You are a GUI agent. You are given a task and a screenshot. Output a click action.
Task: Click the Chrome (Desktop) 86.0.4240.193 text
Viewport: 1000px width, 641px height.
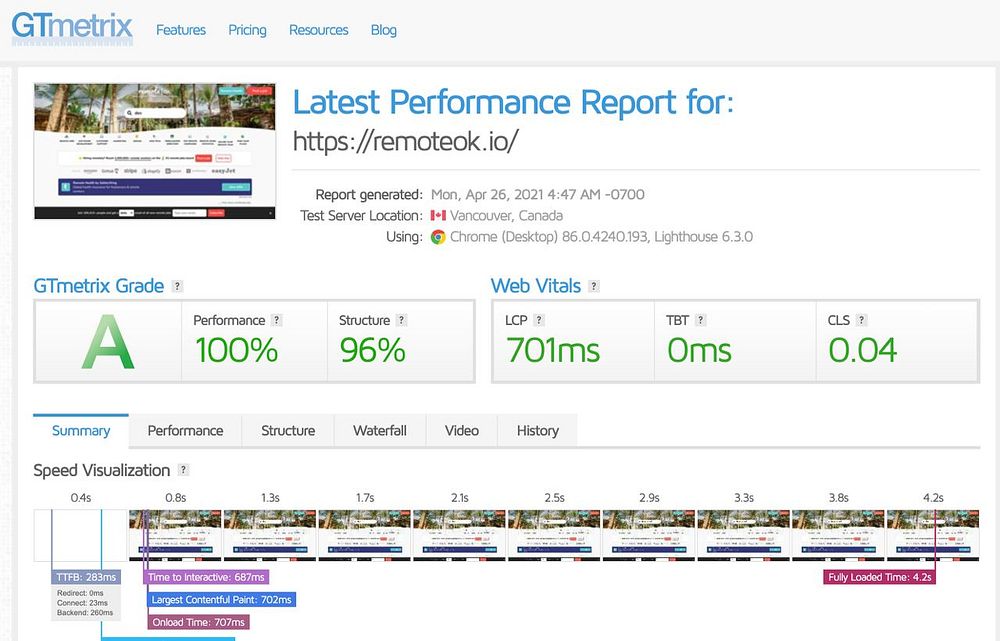coord(547,237)
